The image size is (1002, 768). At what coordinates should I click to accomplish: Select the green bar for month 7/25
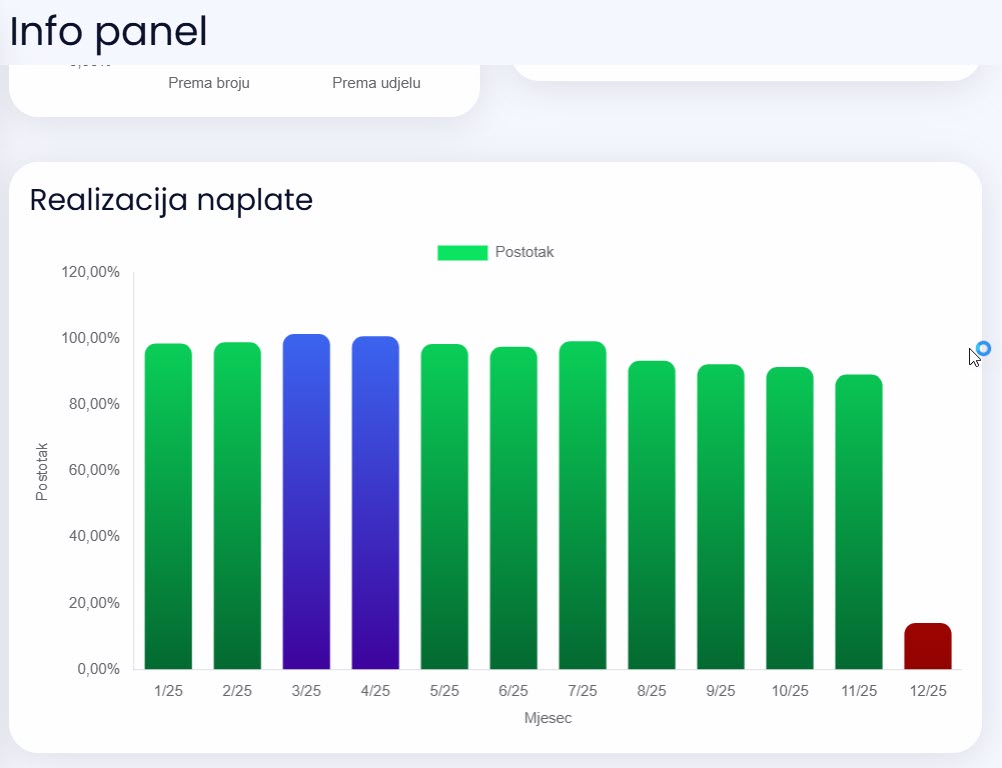click(582, 505)
